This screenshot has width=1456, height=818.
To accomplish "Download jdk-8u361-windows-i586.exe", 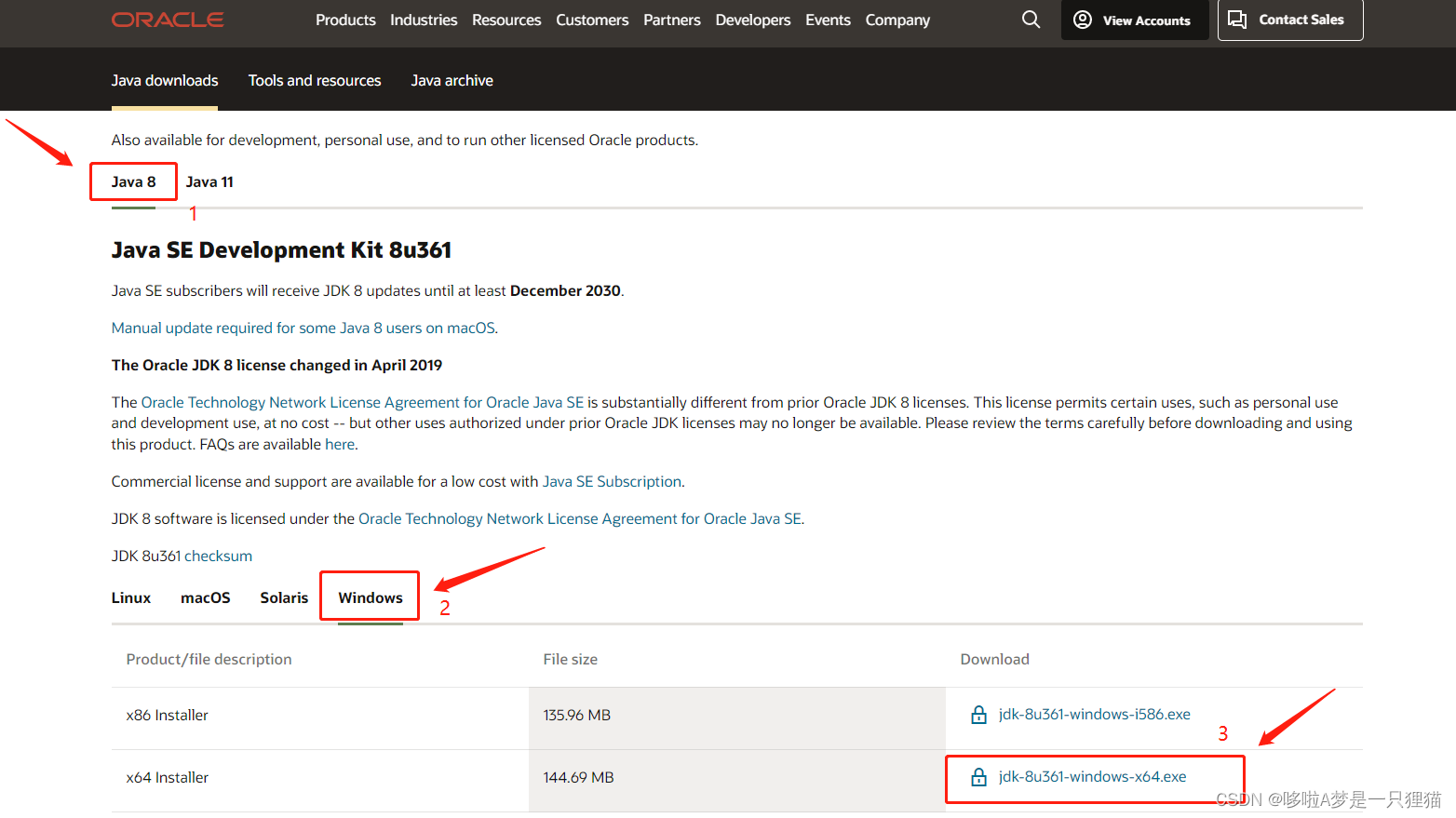I will coord(1095,715).
